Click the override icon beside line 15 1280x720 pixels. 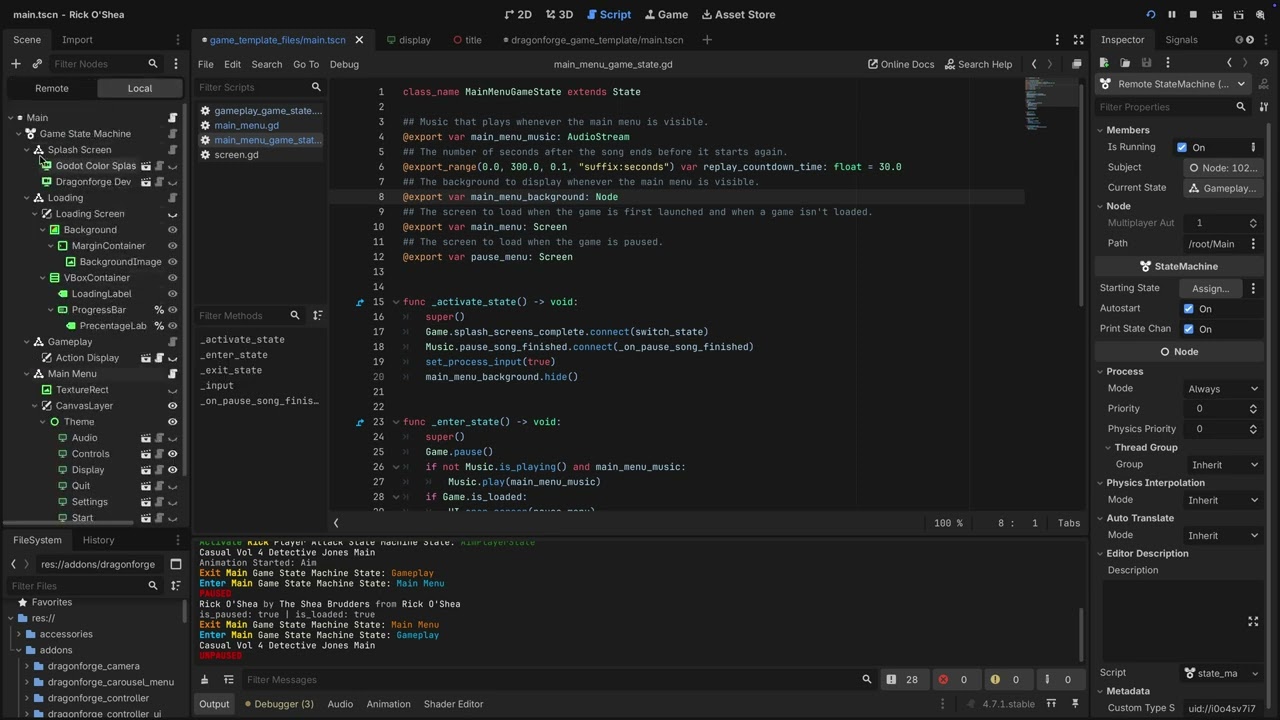[x=360, y=302]
